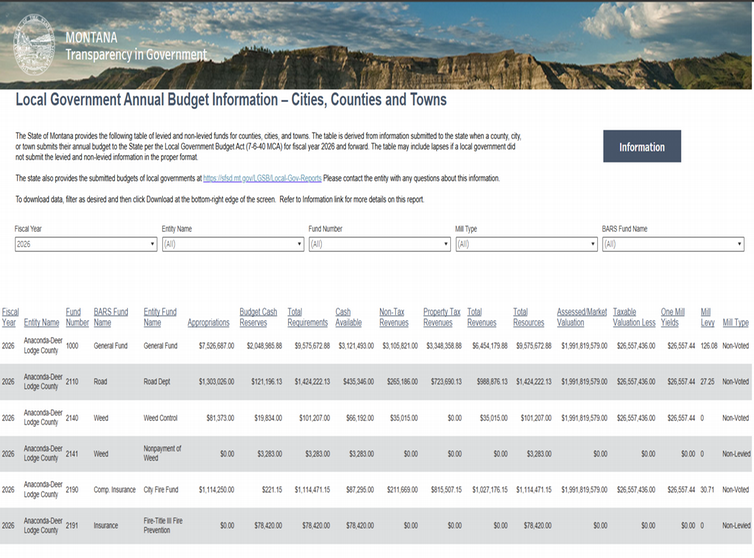Viewport: 754px width, 558px height.
Task: Click the $81,373.00 appropriations value
Action: pyautogui.click(x=220, y=418)
